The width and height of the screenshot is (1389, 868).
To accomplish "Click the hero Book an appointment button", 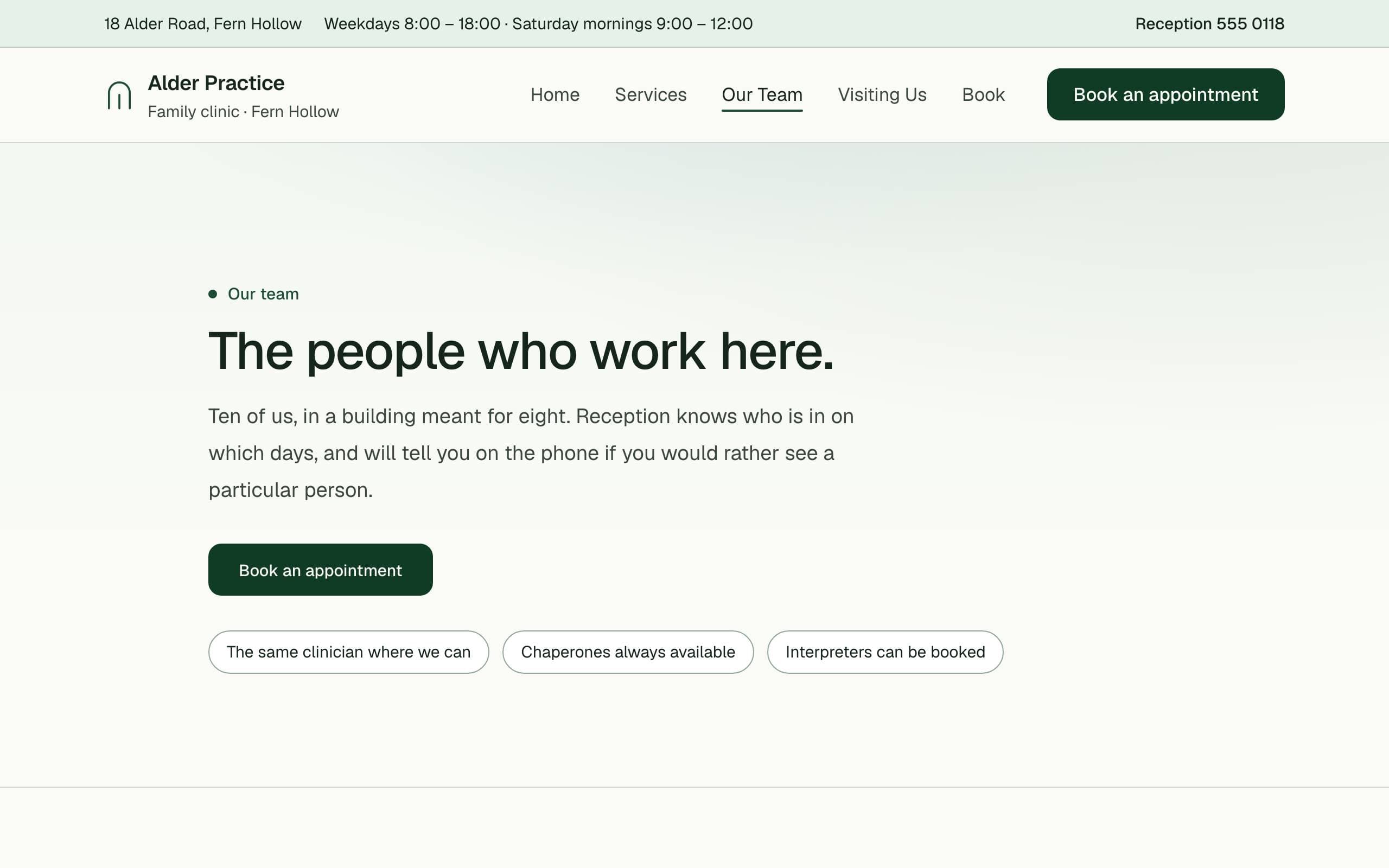I will [x=320, y=570].
